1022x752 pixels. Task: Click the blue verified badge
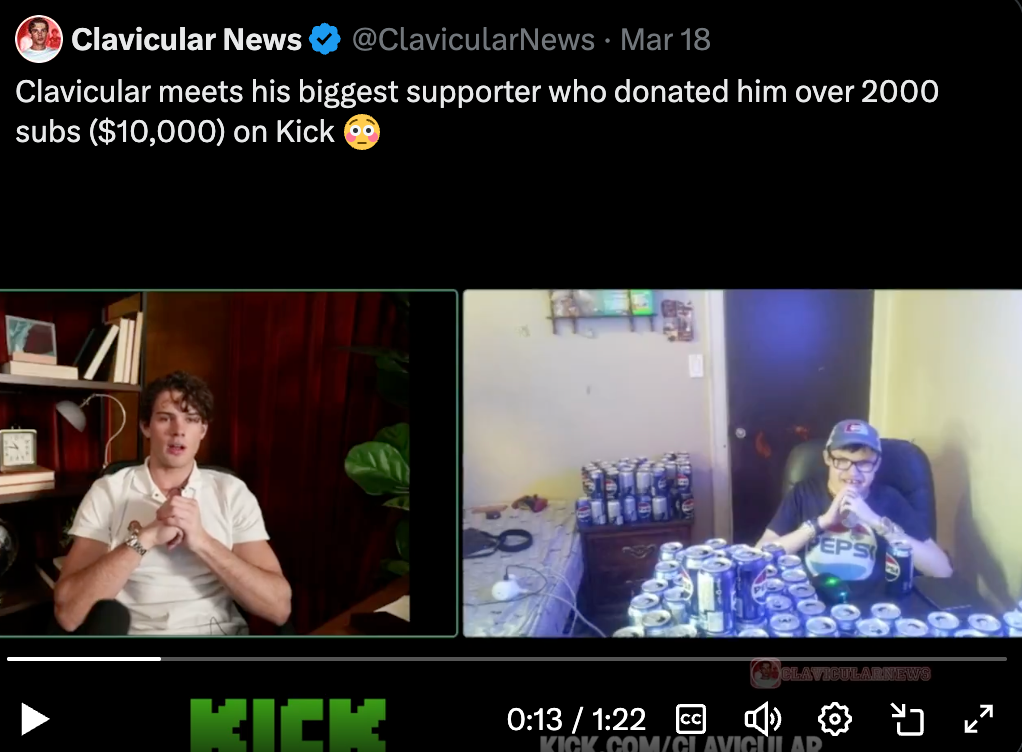click(325, 39)
